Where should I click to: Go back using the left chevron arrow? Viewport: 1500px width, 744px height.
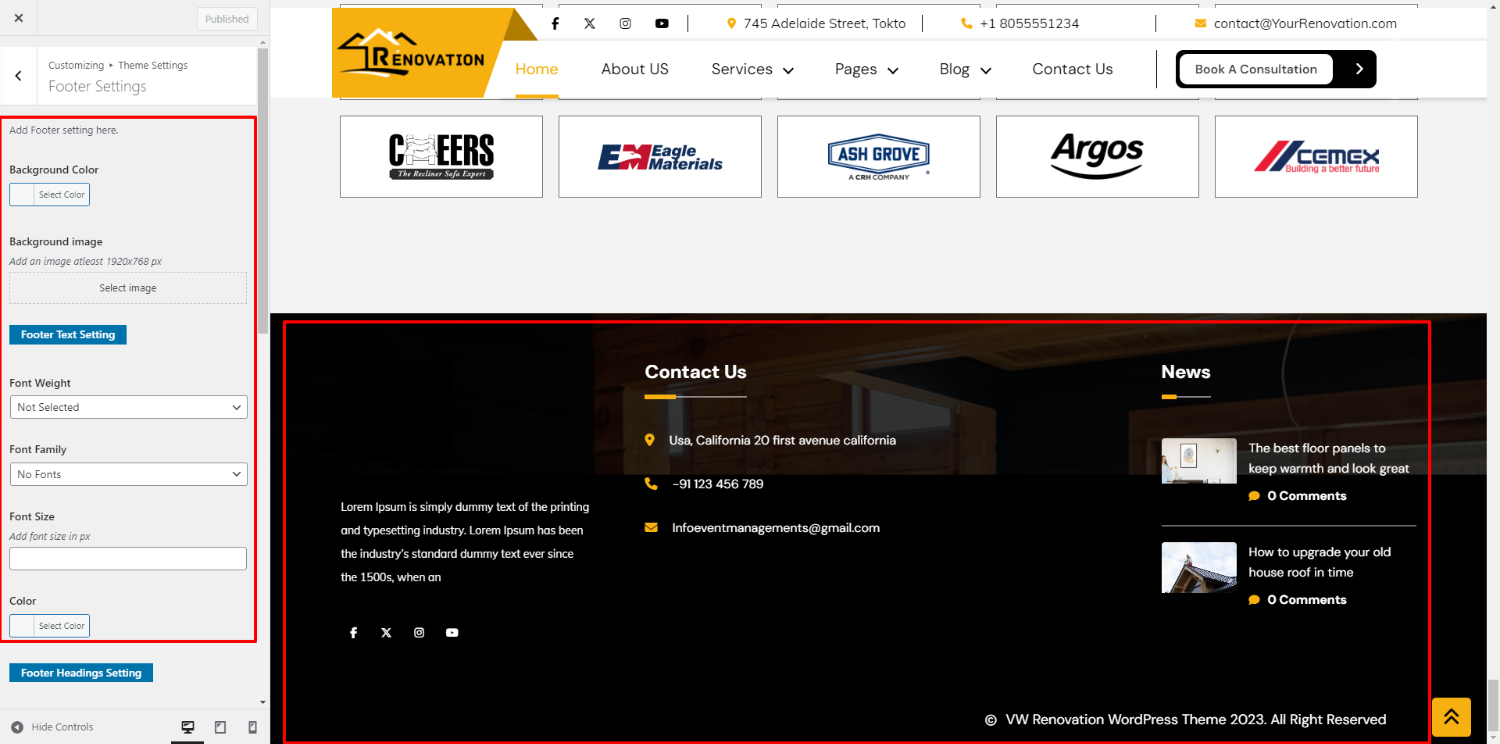19,76
